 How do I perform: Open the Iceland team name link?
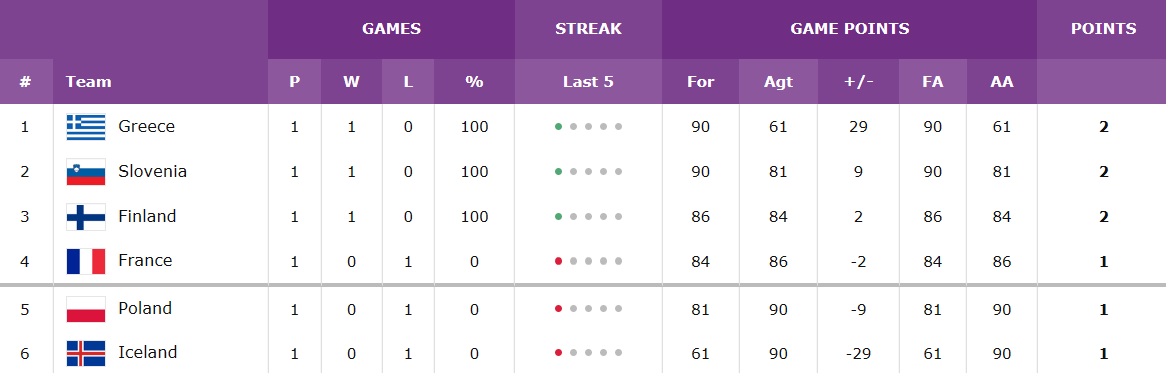147,352
